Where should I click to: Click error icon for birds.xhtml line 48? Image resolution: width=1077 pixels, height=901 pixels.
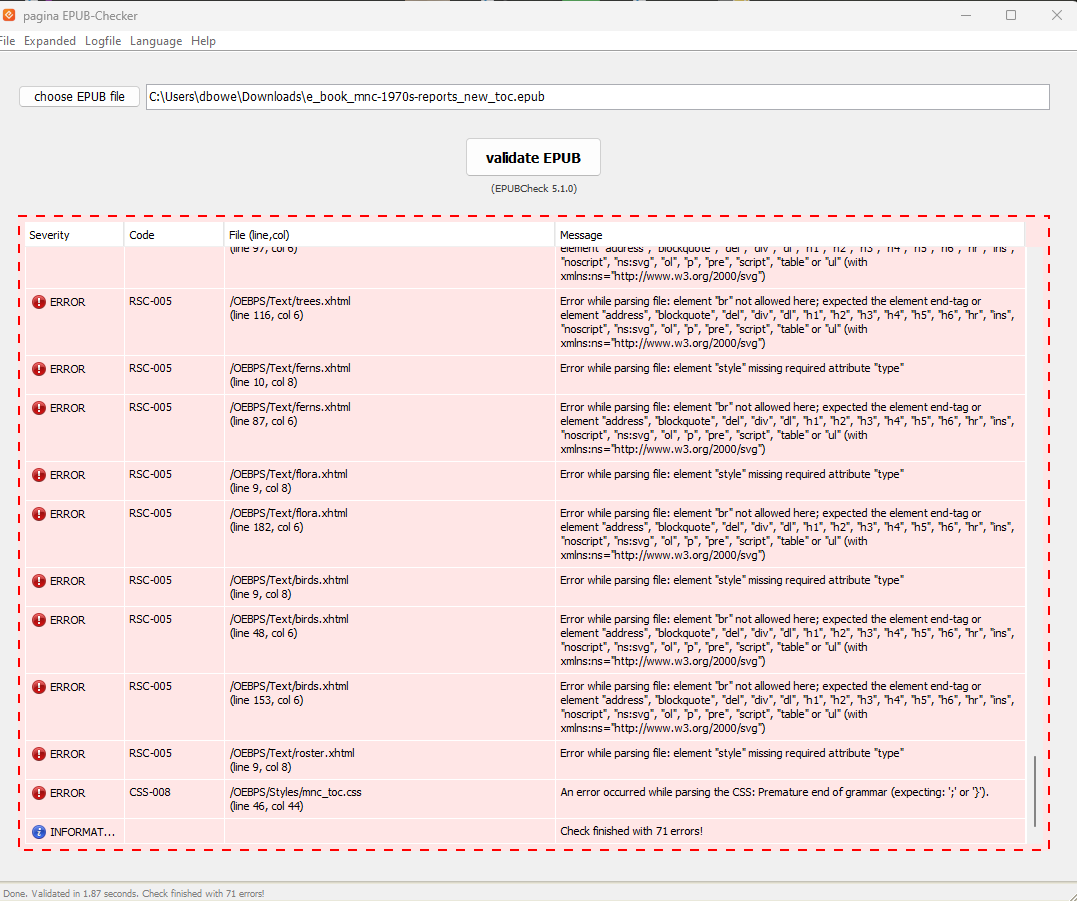[x=39, y=619]
